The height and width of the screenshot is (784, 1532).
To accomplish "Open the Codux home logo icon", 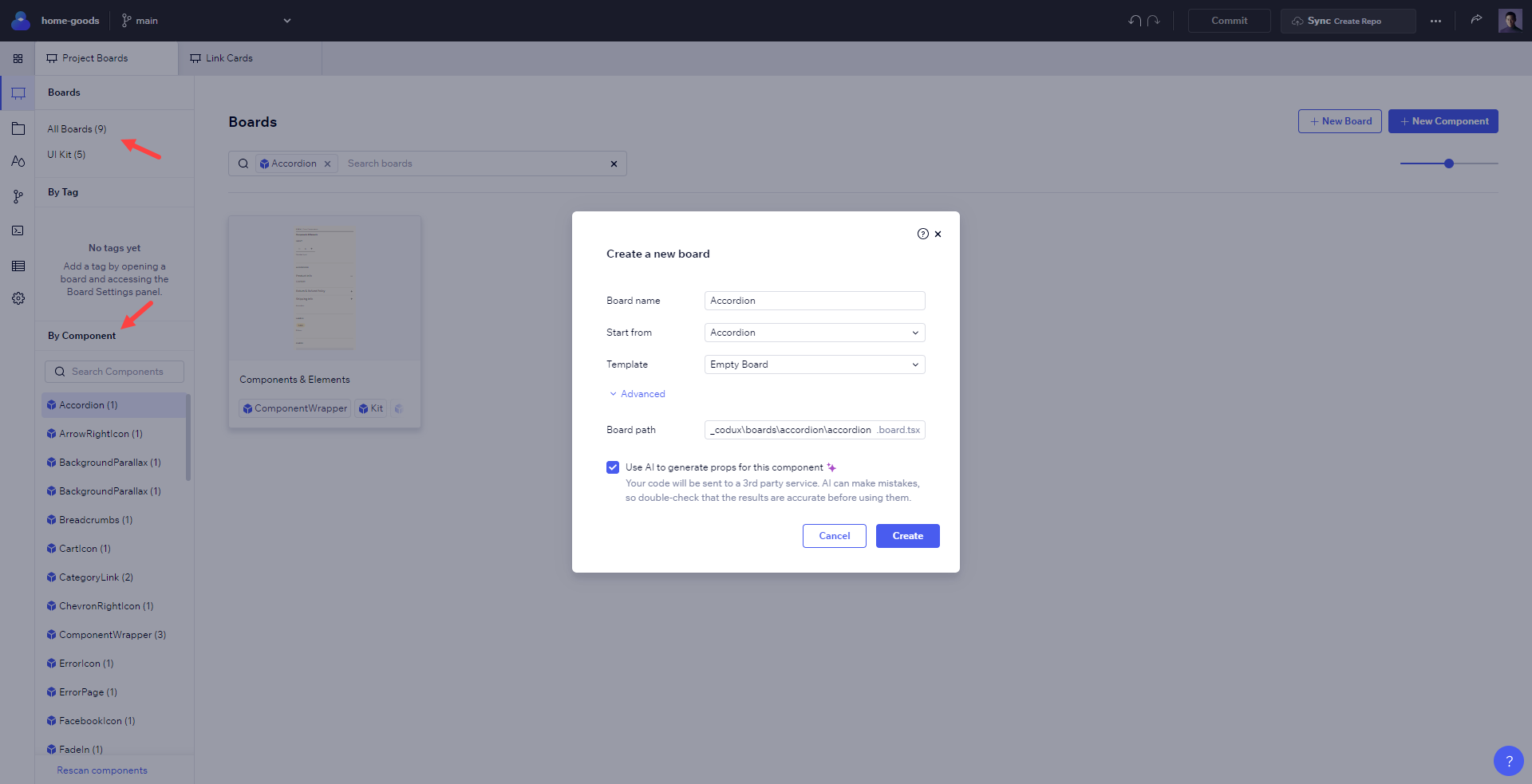I will (21, 21).
